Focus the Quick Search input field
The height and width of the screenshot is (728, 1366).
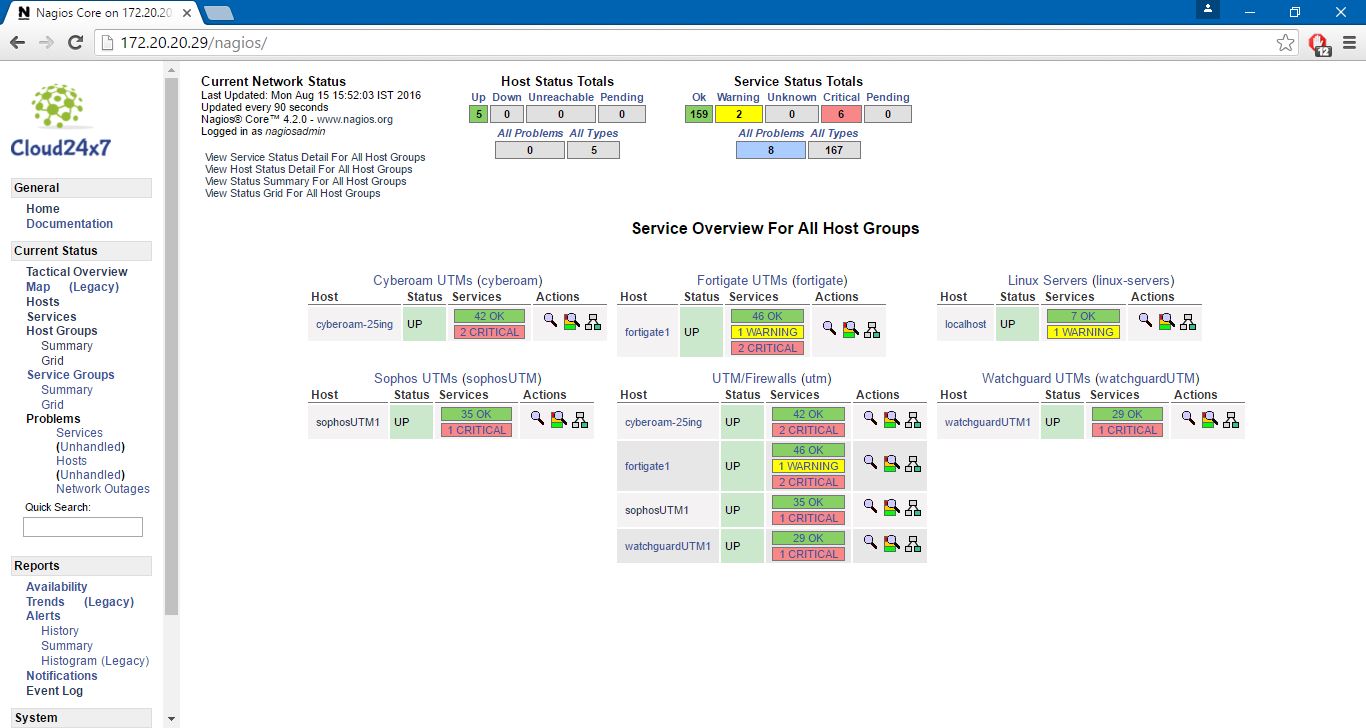tap(83, 527)
